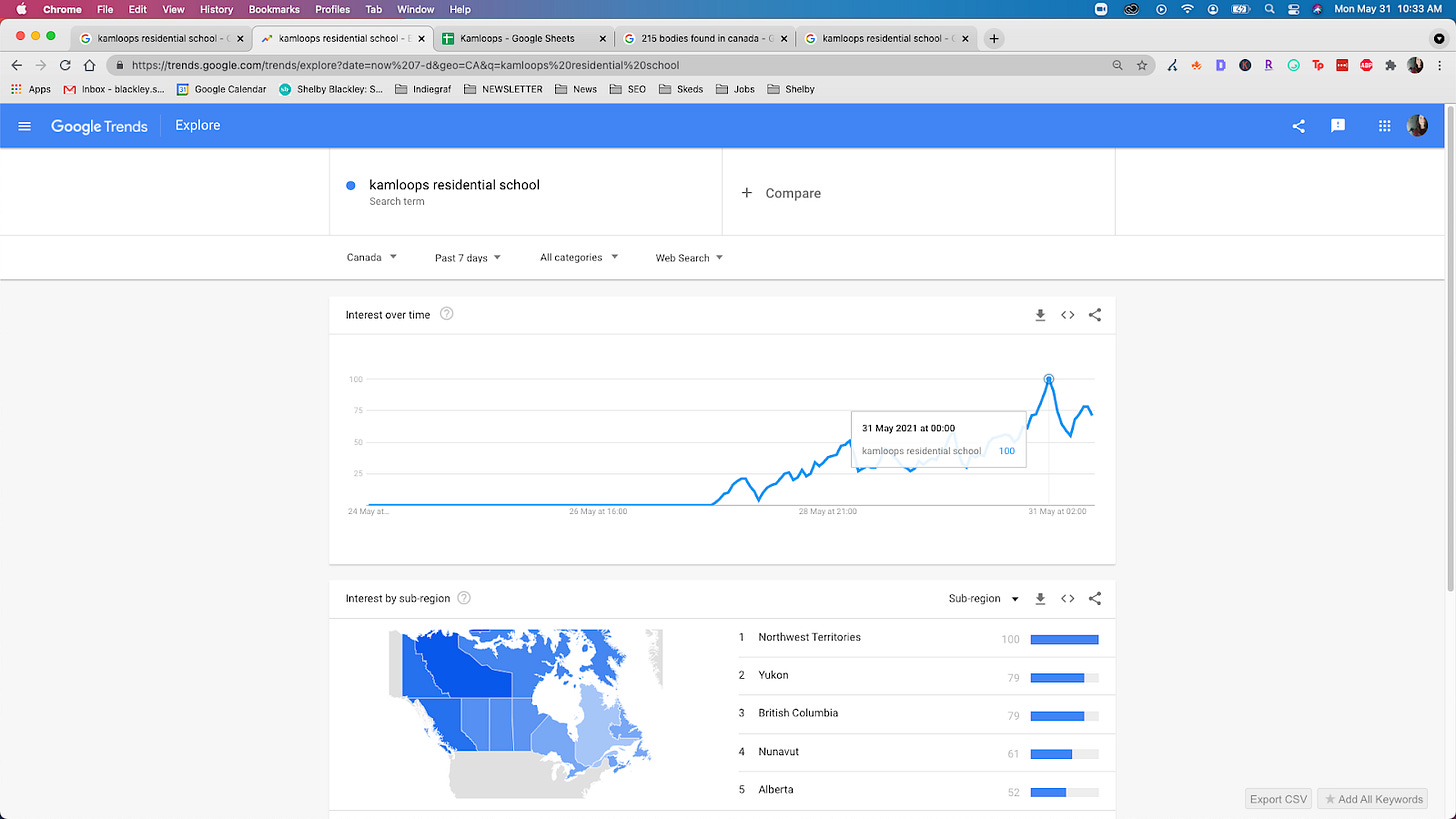This screenshot has height=819, width=1456.
Task: Open the macOS Spotlight search icon
Action: point(1270,9)
